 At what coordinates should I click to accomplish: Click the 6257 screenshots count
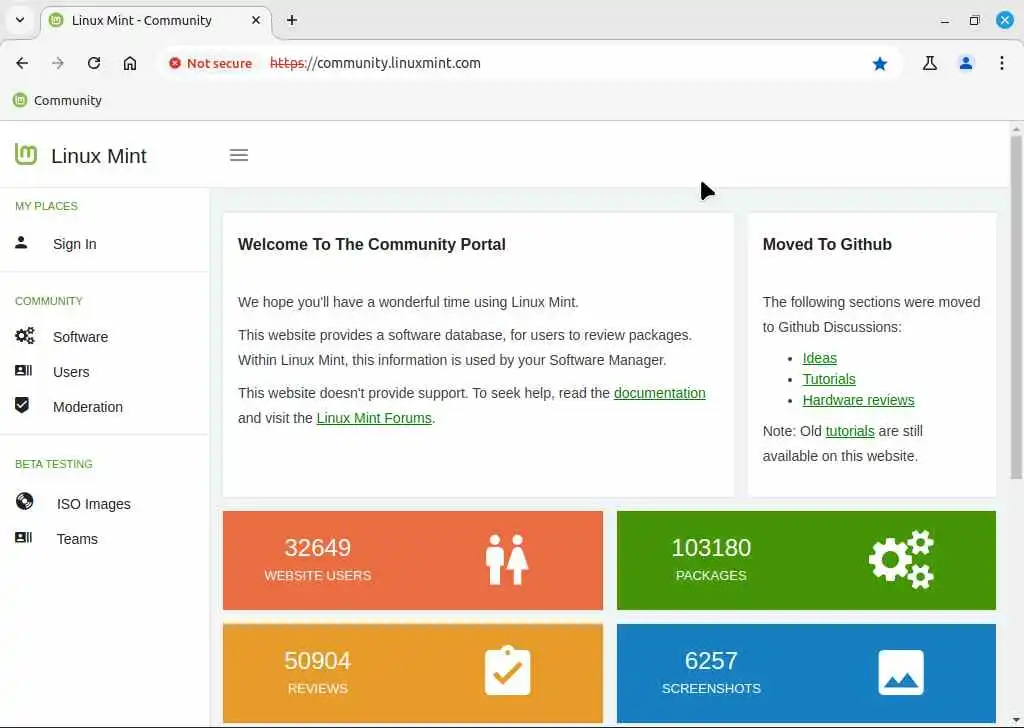tap(711, 661)
